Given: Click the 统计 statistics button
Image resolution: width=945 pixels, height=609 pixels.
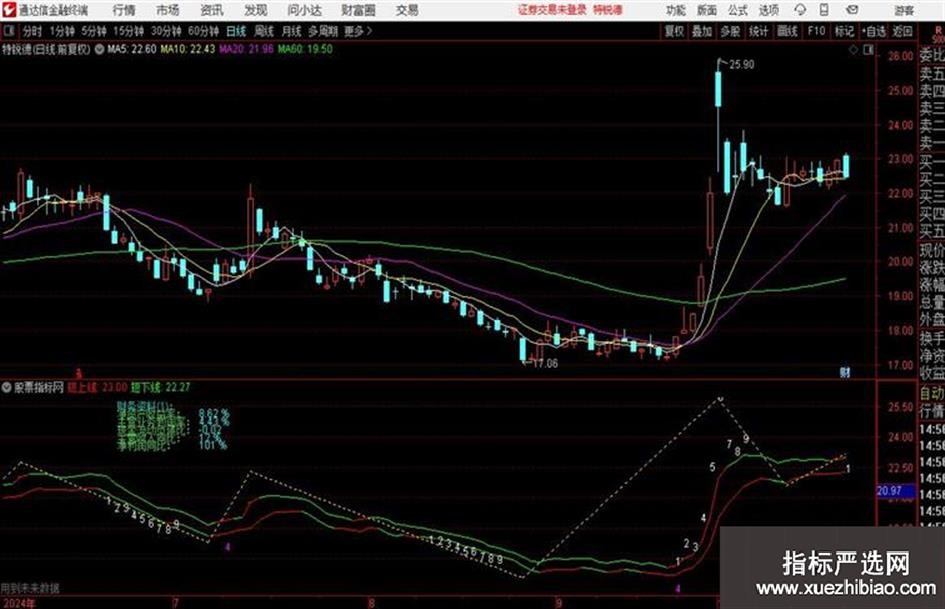Looking at the screenshot, I should click(x=759, y=31).
